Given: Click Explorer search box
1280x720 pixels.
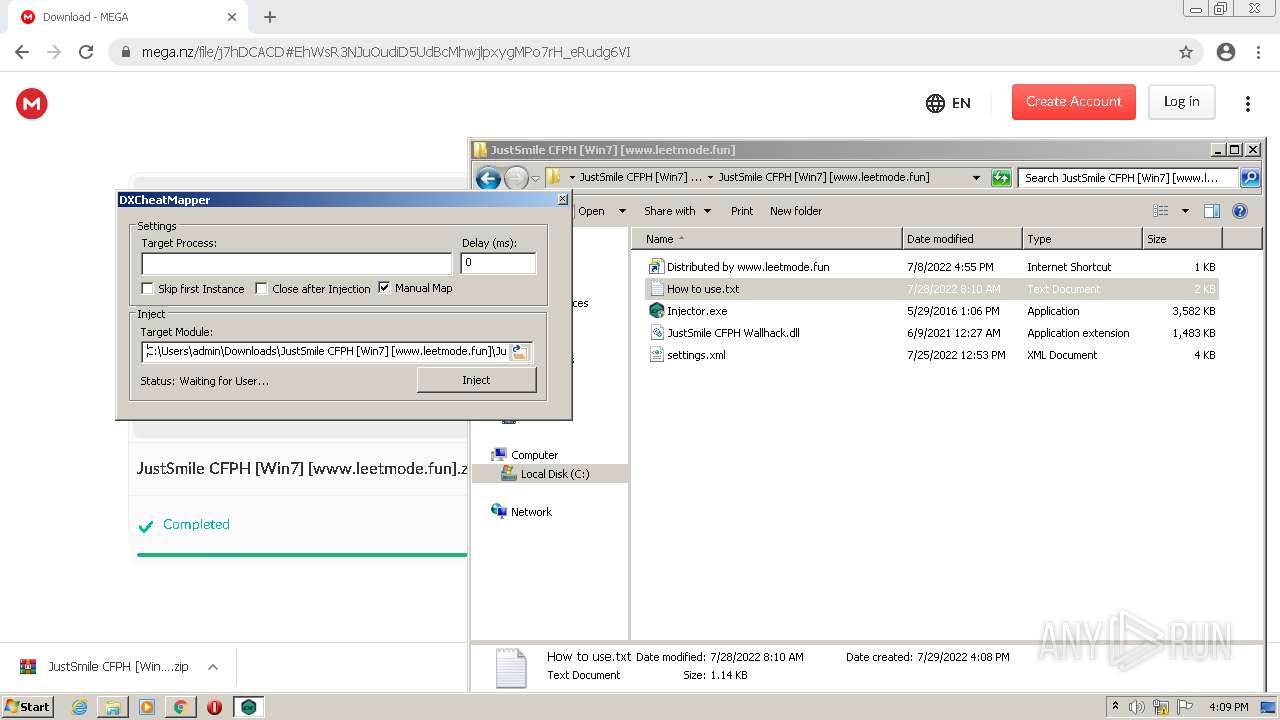Looking at the screenshot, I should click(1128, 178).
